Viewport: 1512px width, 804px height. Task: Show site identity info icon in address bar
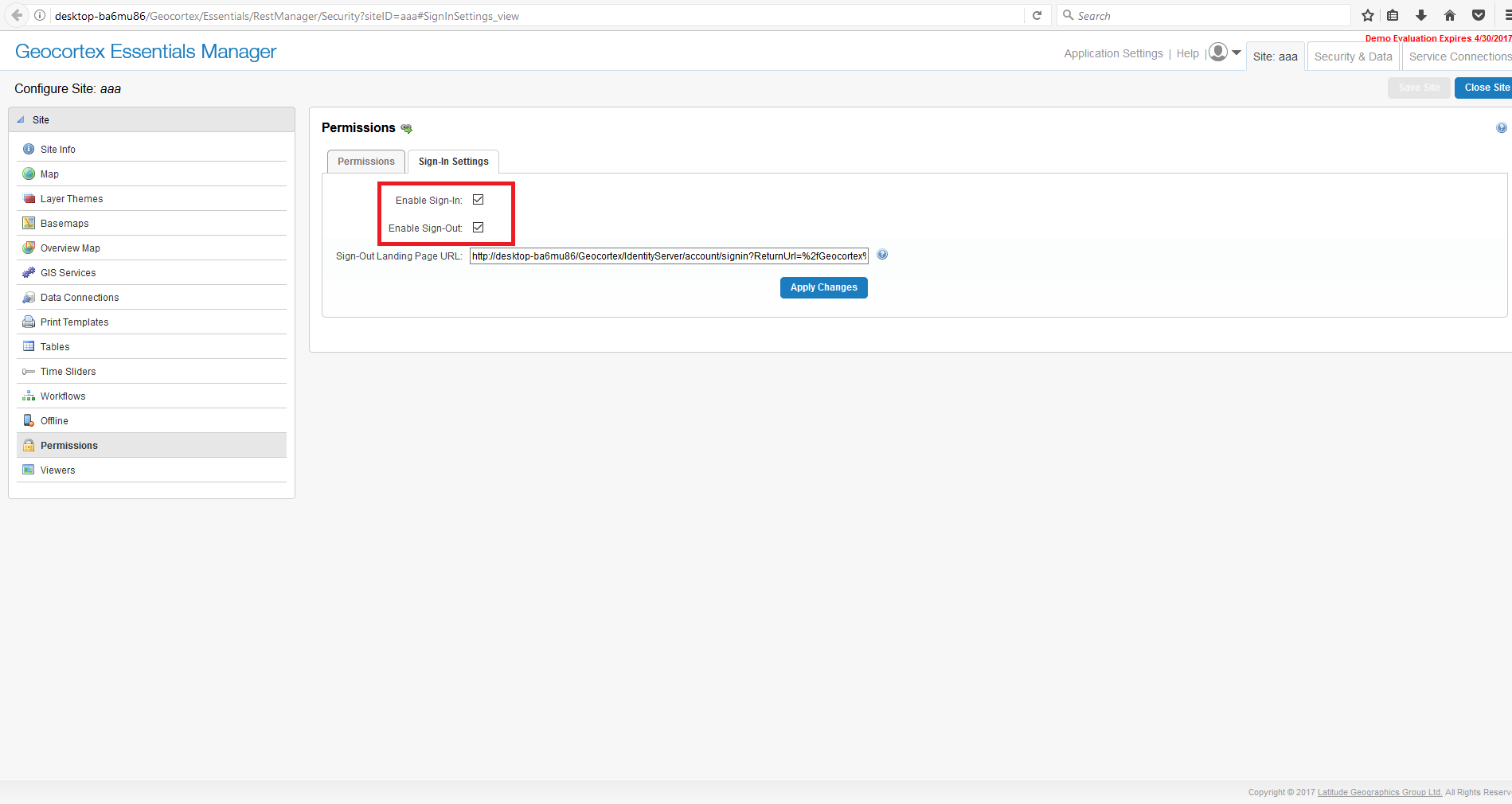point(40,15)
